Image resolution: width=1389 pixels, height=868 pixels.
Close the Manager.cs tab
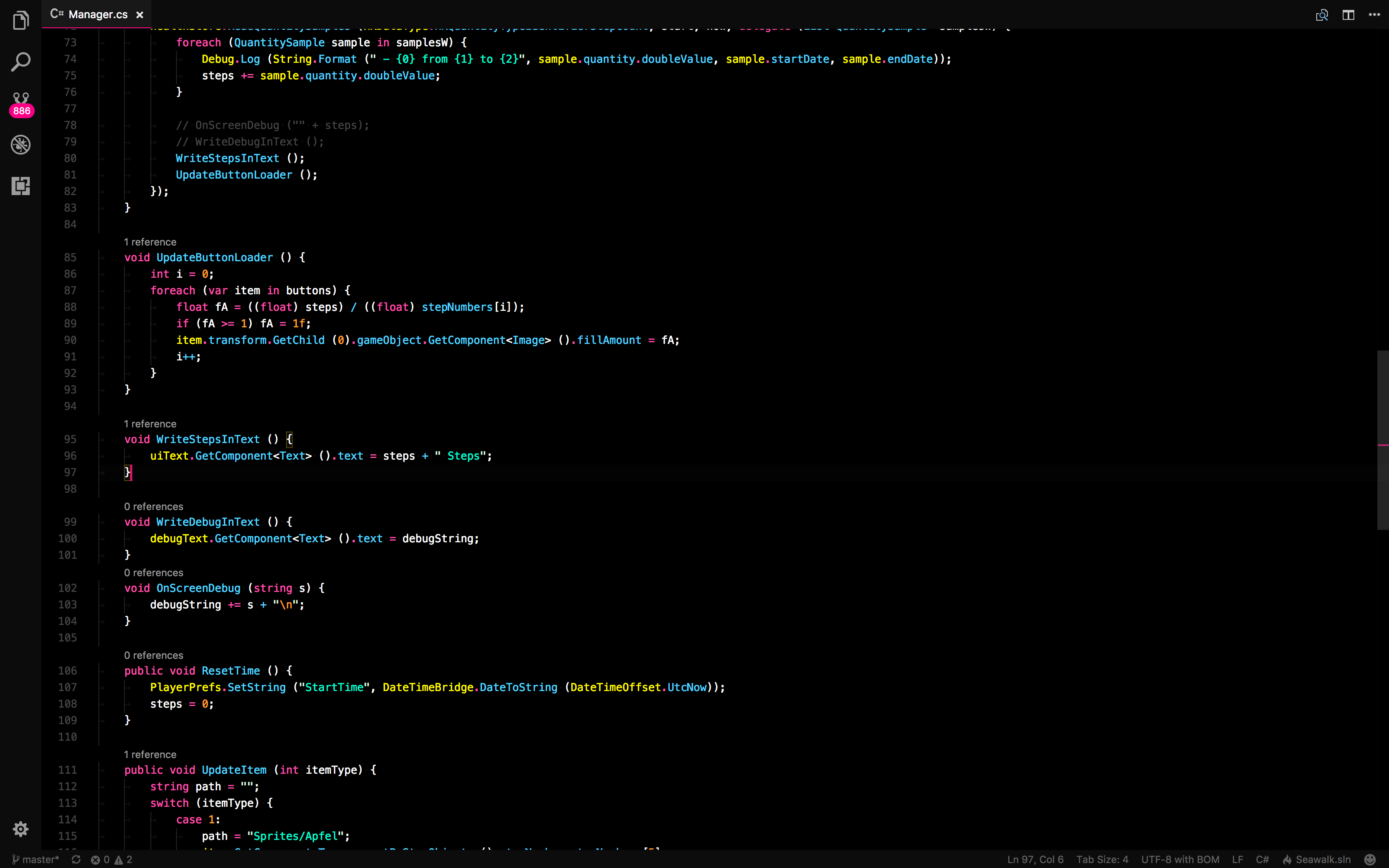pos(139,15)
